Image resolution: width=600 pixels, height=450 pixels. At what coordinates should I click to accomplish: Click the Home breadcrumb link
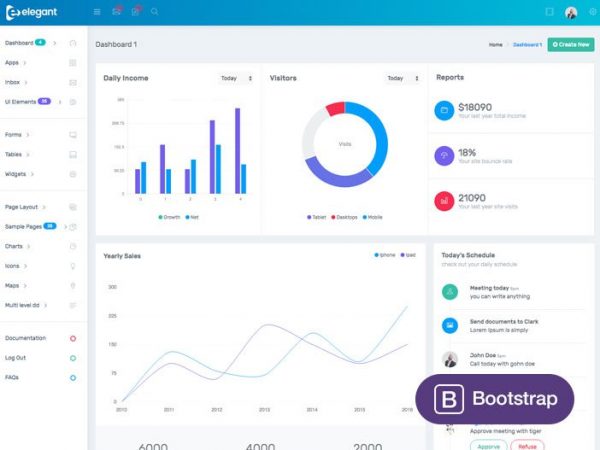496,45
